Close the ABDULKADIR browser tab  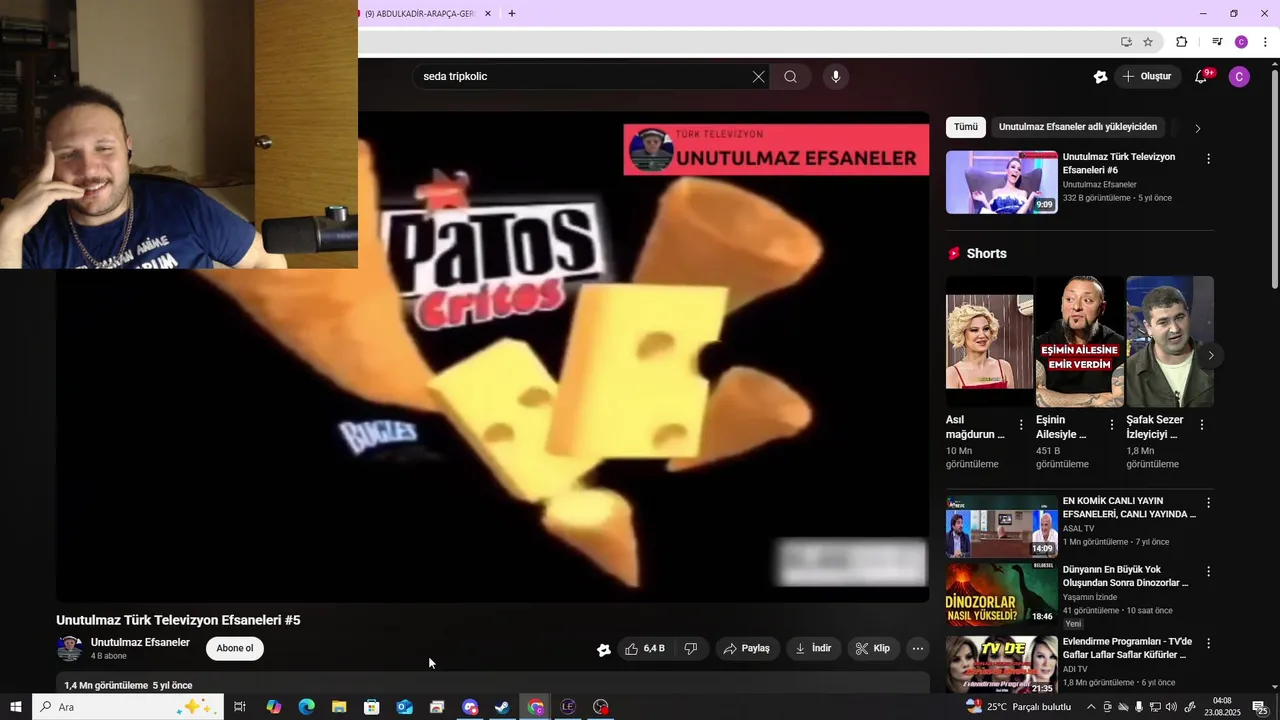pyautogui.click(x=488, y=14)
